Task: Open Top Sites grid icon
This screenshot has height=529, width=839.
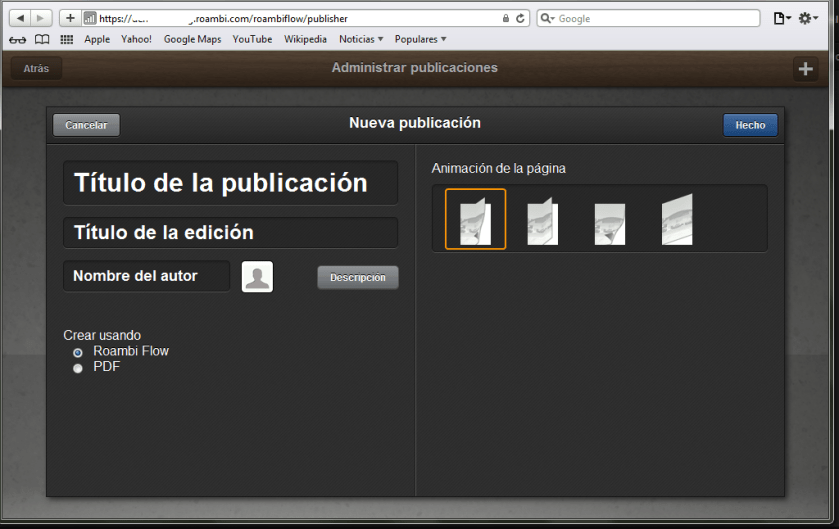Action: (67, 40)
